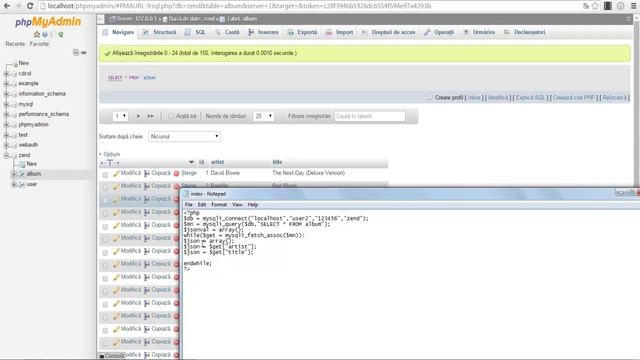The image size is (640, 360).
Task: Enable the Arată tot checkbox
Action: 171,116
